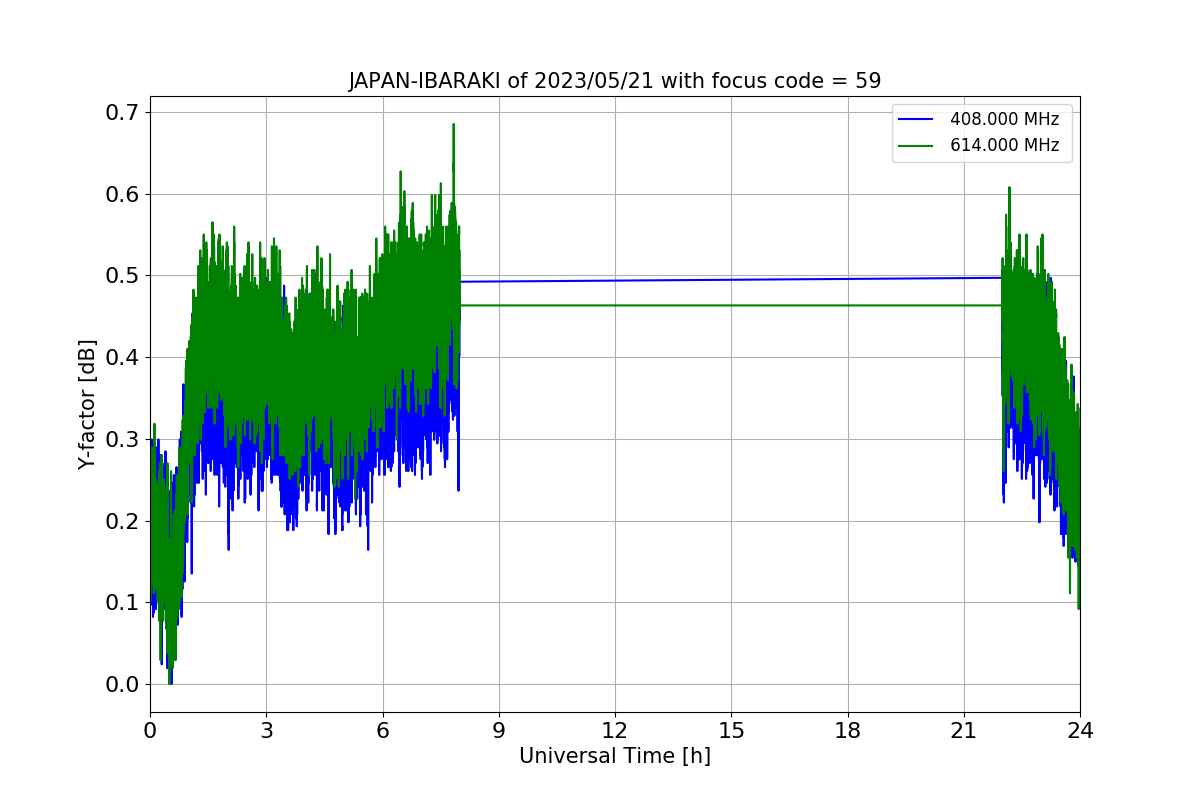This screenshot has height=800, width=1200.
Task: Click x-axis tick label '6'
Action: pyautogui.click(x=382, y=730)
